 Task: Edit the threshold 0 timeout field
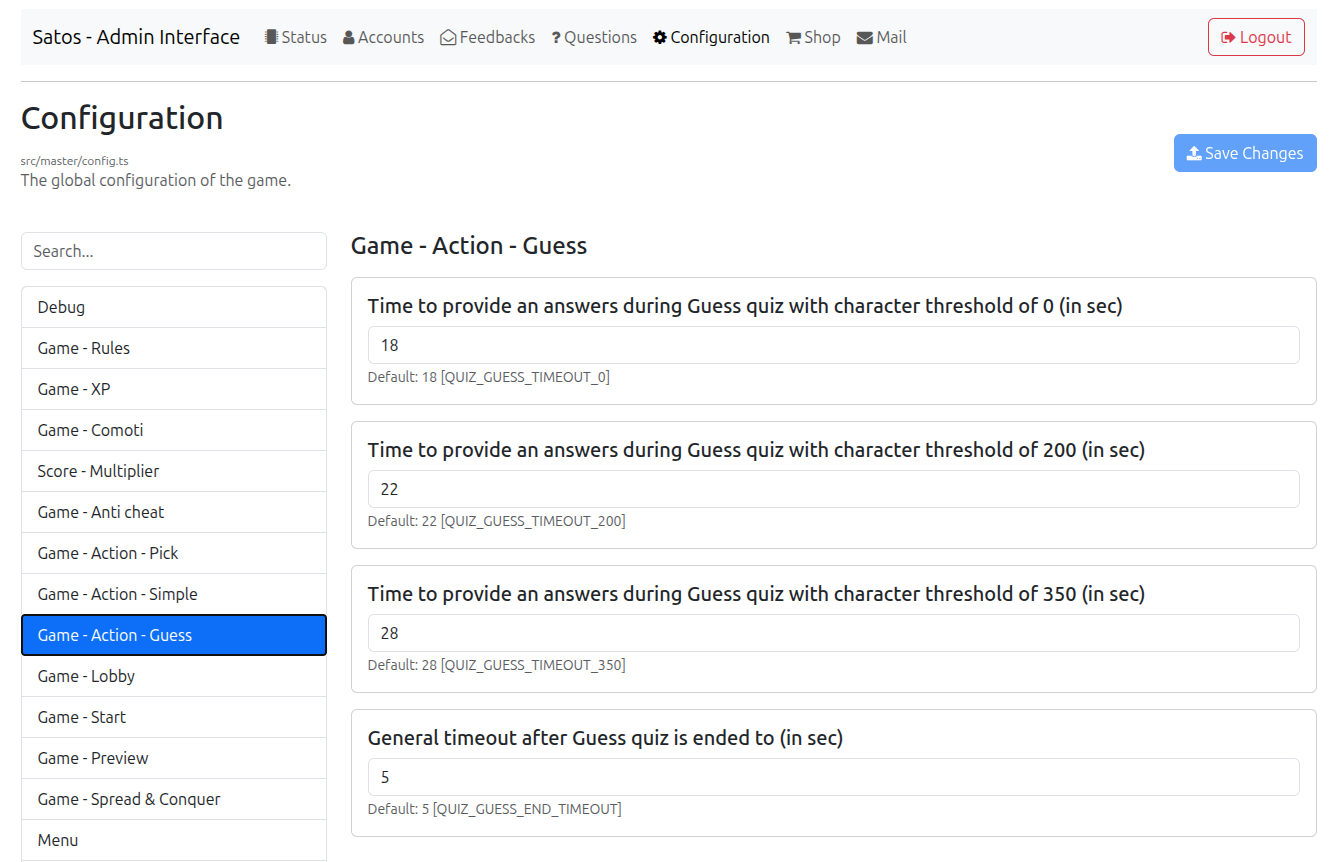click(833, 345)
